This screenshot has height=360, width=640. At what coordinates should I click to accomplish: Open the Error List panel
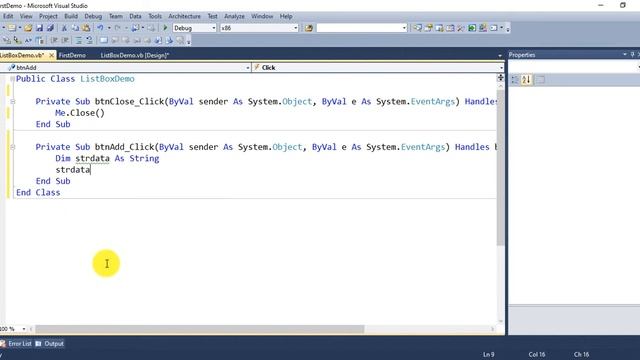click(16, 344)
